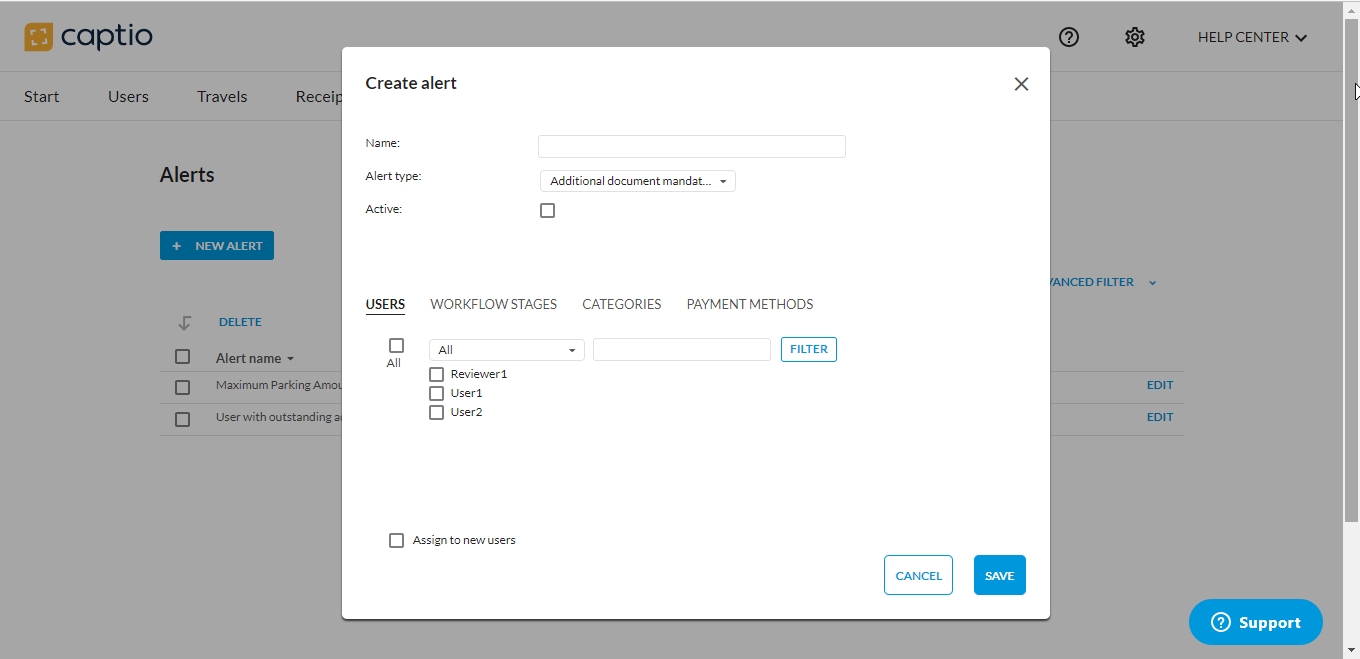The image size is (1360, 659).
Task: Expand the All users filter dropdown
Action: point(506,350)
